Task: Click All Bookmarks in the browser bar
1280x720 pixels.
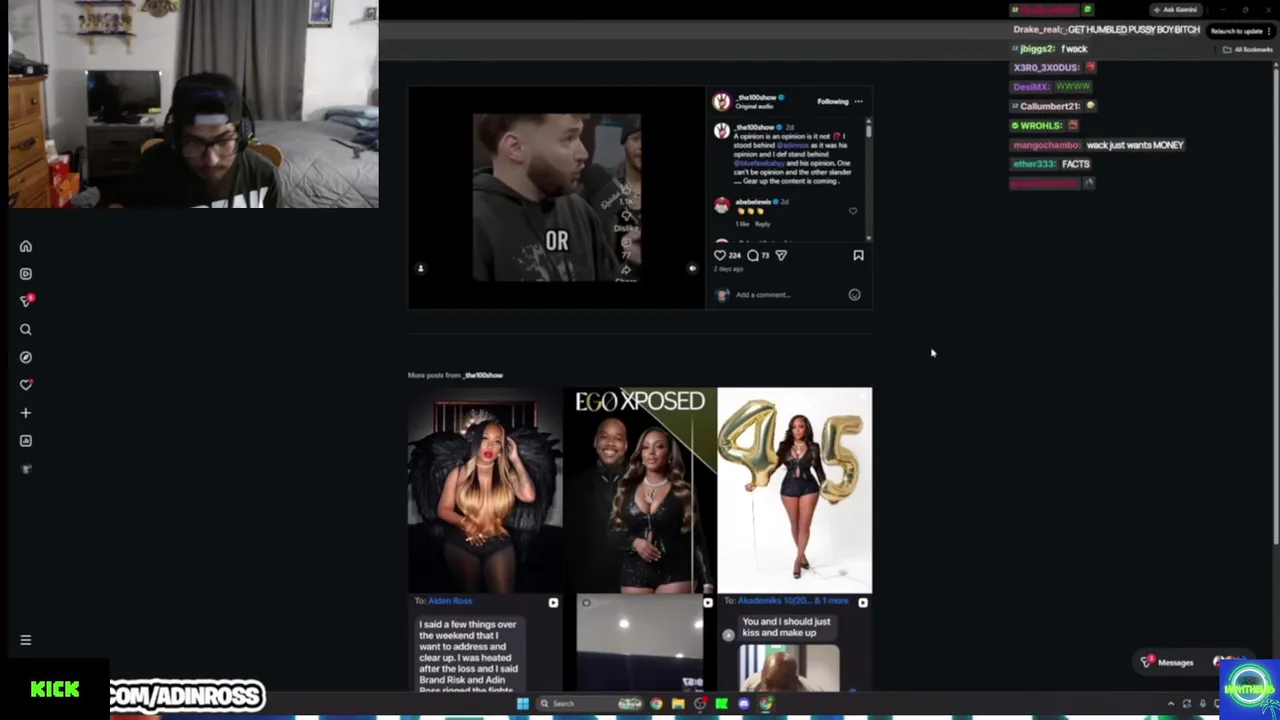Action: pos(1248,49)
